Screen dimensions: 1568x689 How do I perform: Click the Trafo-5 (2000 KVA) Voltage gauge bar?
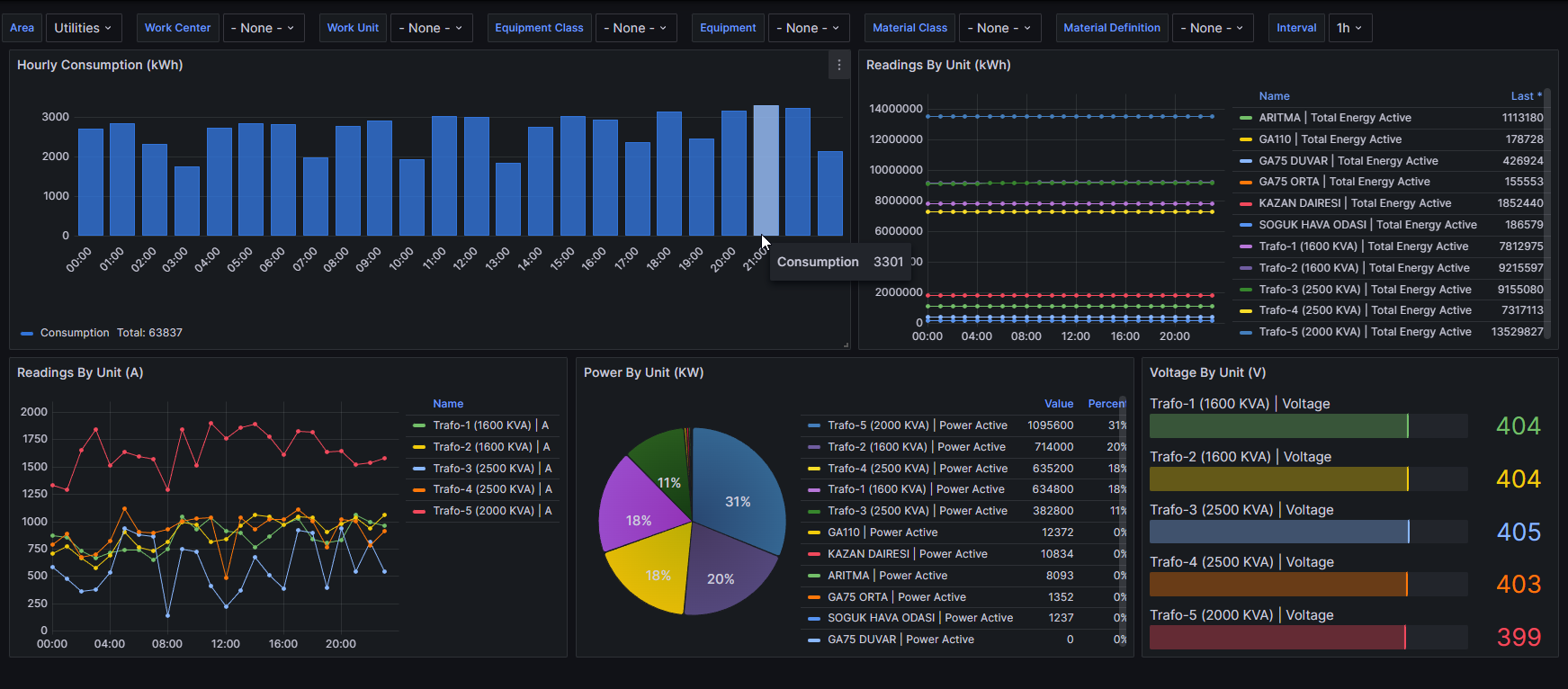1308,638
